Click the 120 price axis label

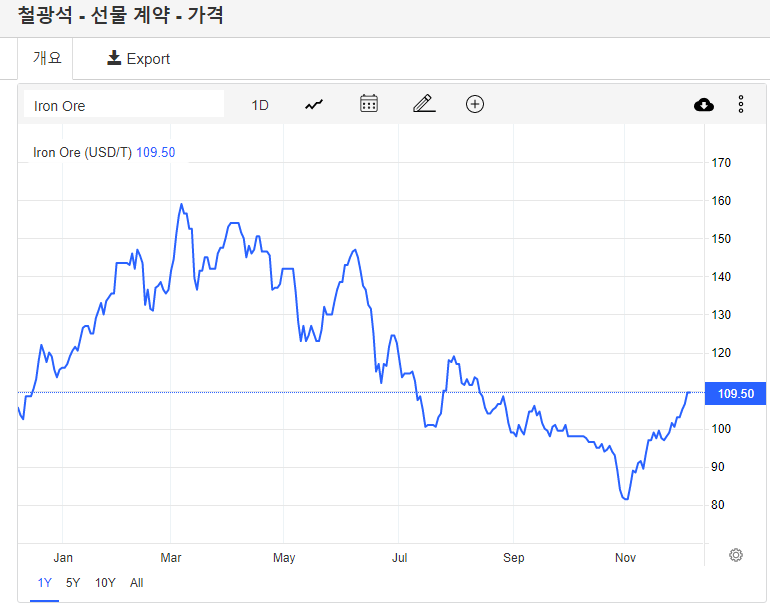[x=721, y=353]
